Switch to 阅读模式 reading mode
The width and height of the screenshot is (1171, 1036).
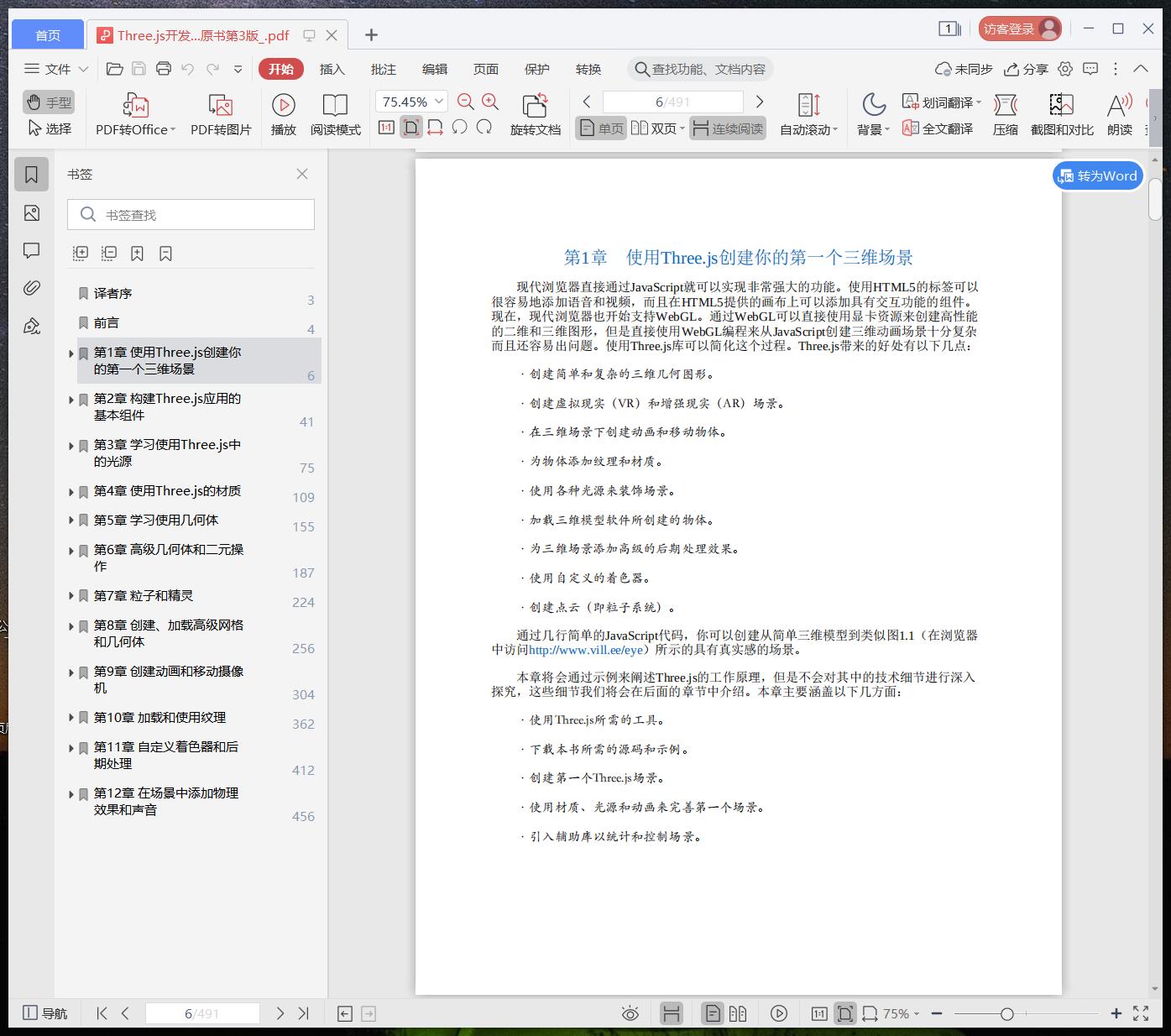(336, 114)
